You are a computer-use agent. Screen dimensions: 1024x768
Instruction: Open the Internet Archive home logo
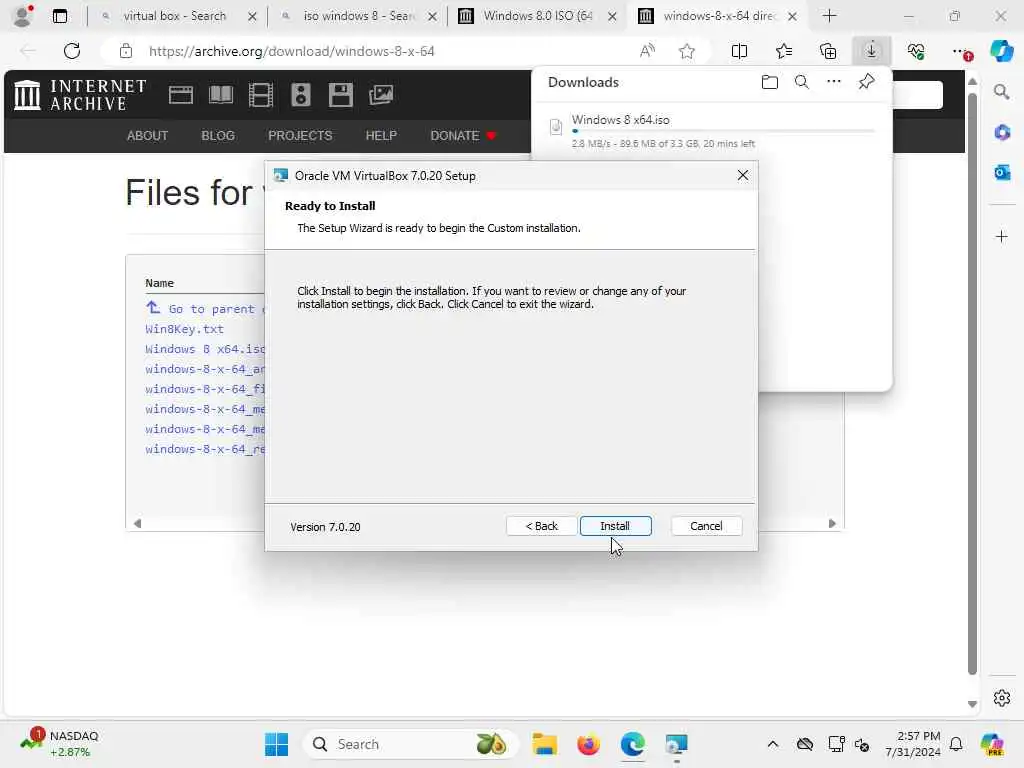click(x=80, y=95)
